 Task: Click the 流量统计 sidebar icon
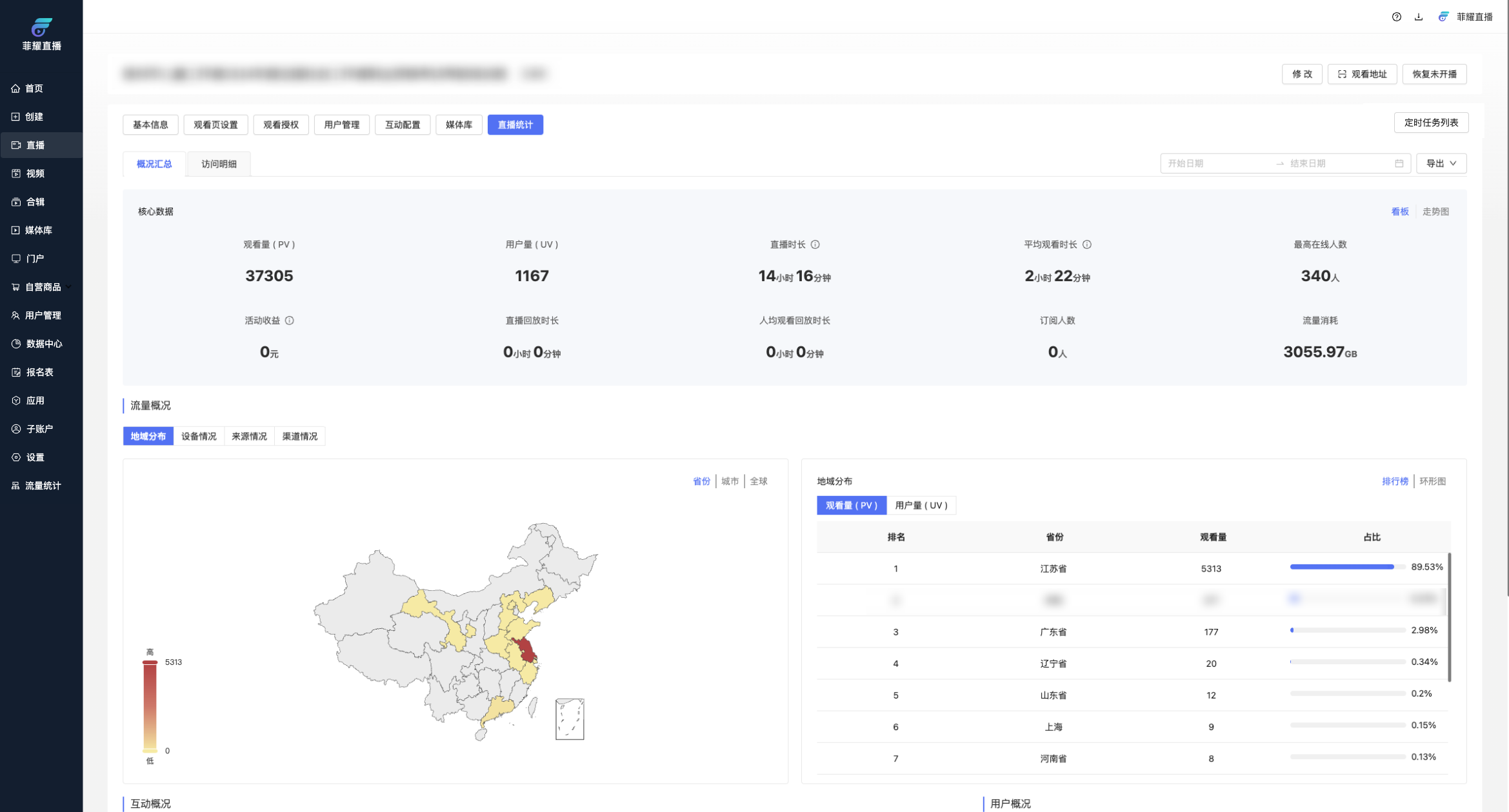point(15,486)
